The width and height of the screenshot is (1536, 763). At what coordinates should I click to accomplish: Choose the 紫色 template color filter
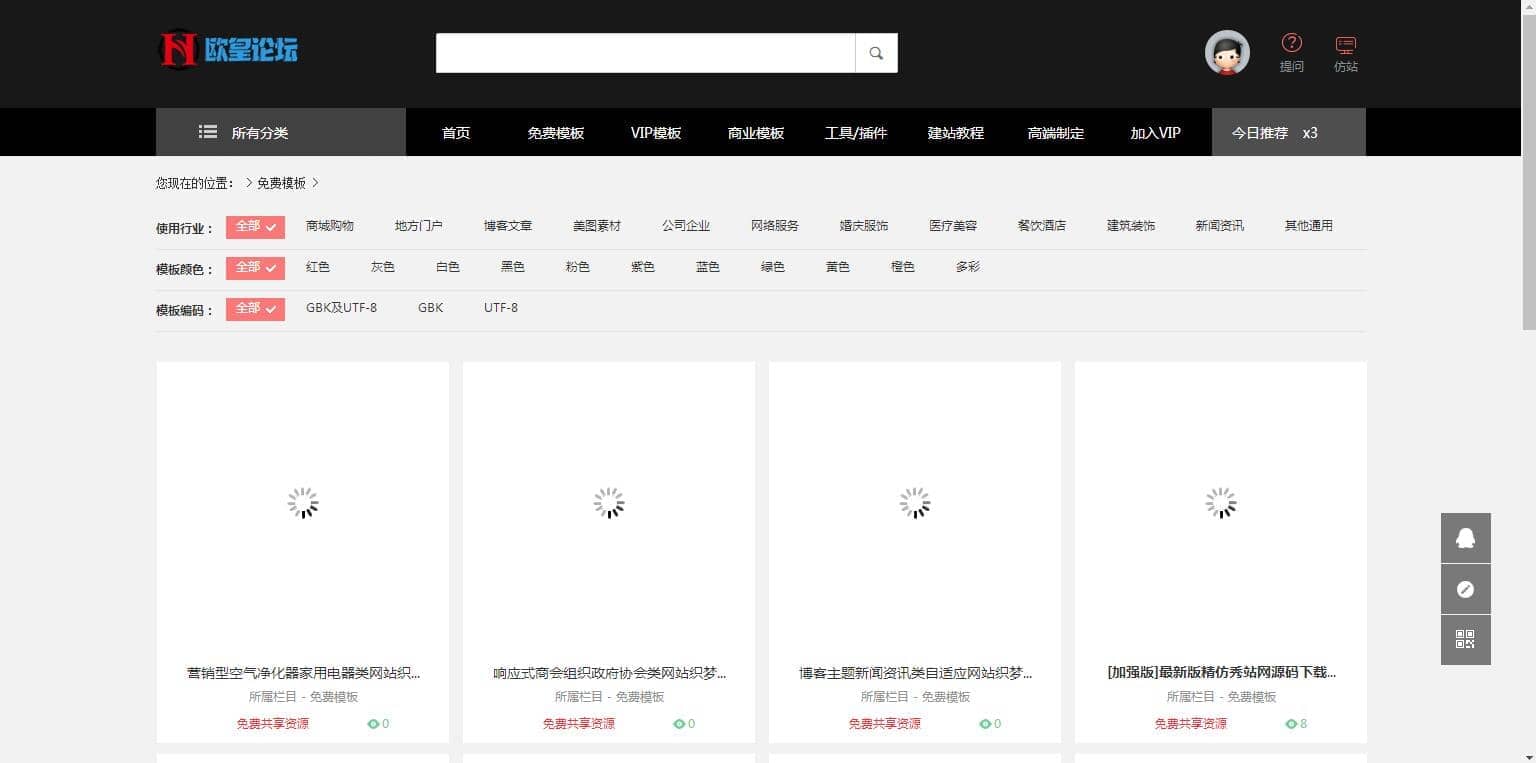pos(643,267)
